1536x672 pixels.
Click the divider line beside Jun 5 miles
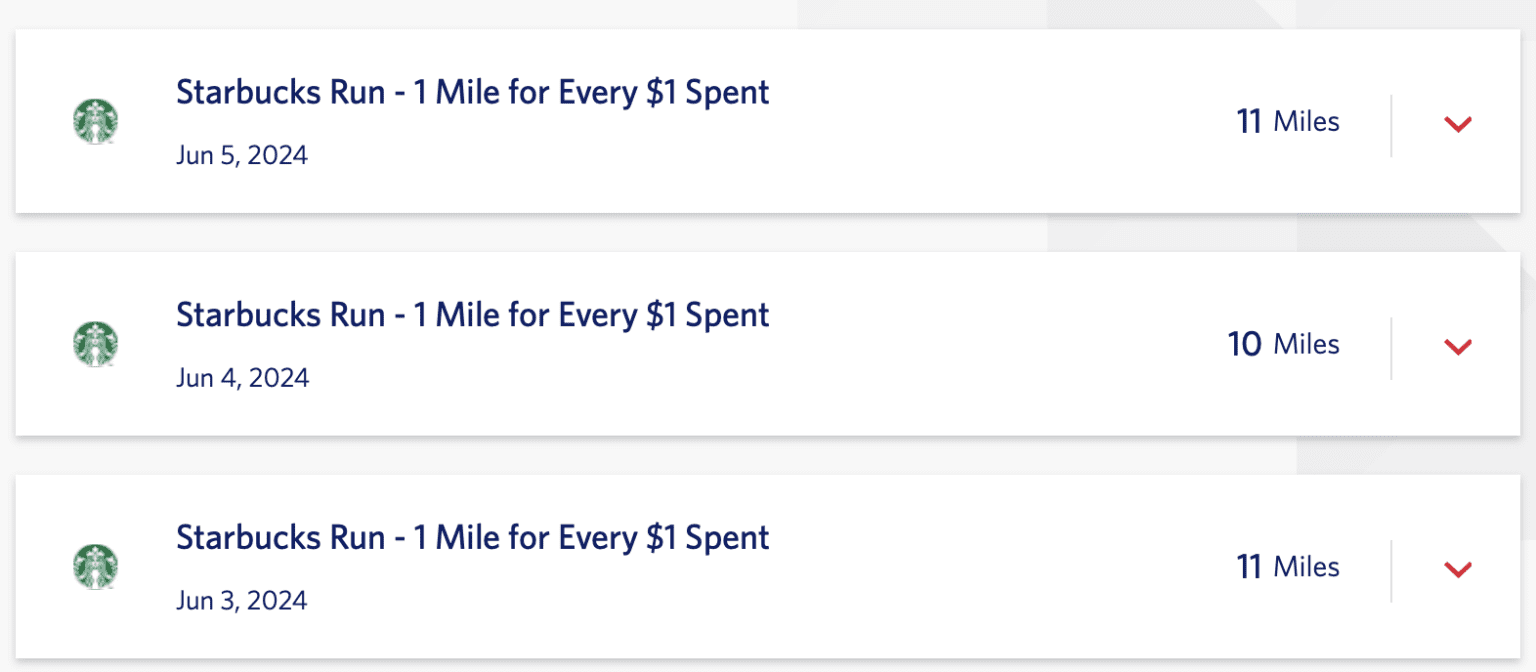point(1391,123)
